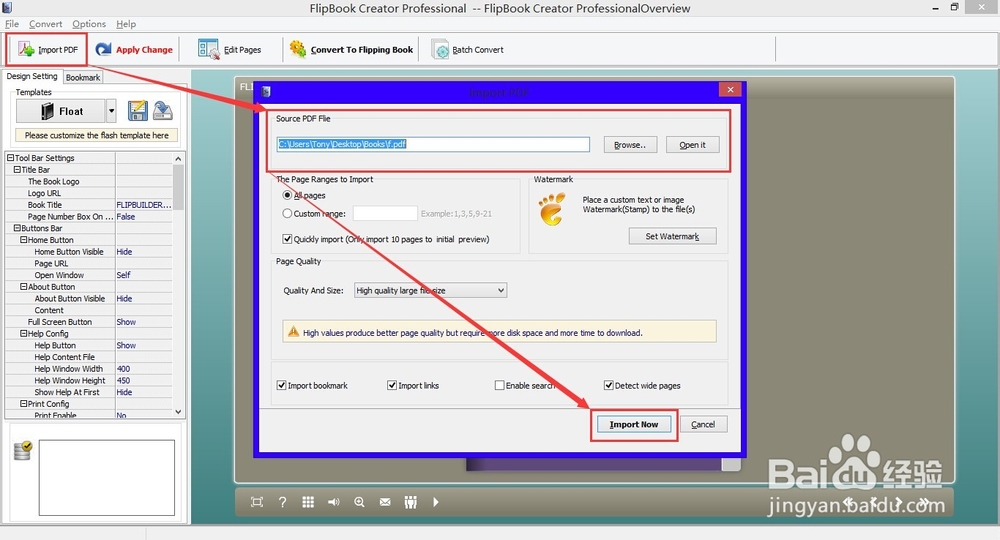Close the Import PDF dialog
This screenshot has height=540, width=1000.
pyautogui.click(x=730, y=89)
